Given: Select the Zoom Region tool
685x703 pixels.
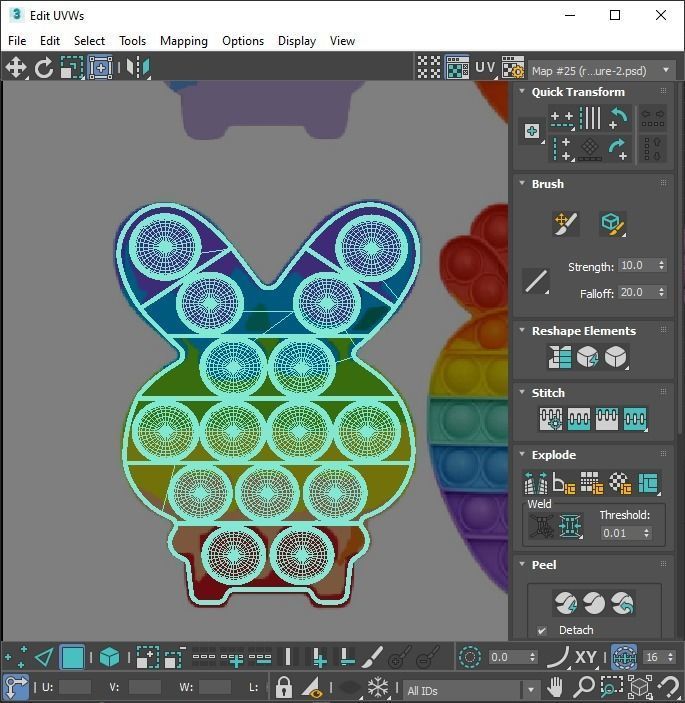Looking at the screenshot, I should (611, 686).
